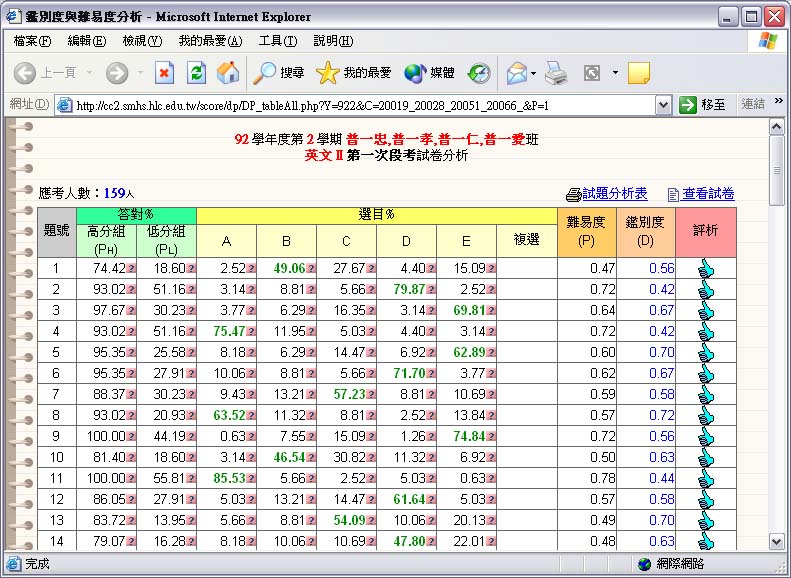Viewport: 791px width, 578px height.
Task: Expand the Mail icon dropdown arrow
Action: point(533,73)
